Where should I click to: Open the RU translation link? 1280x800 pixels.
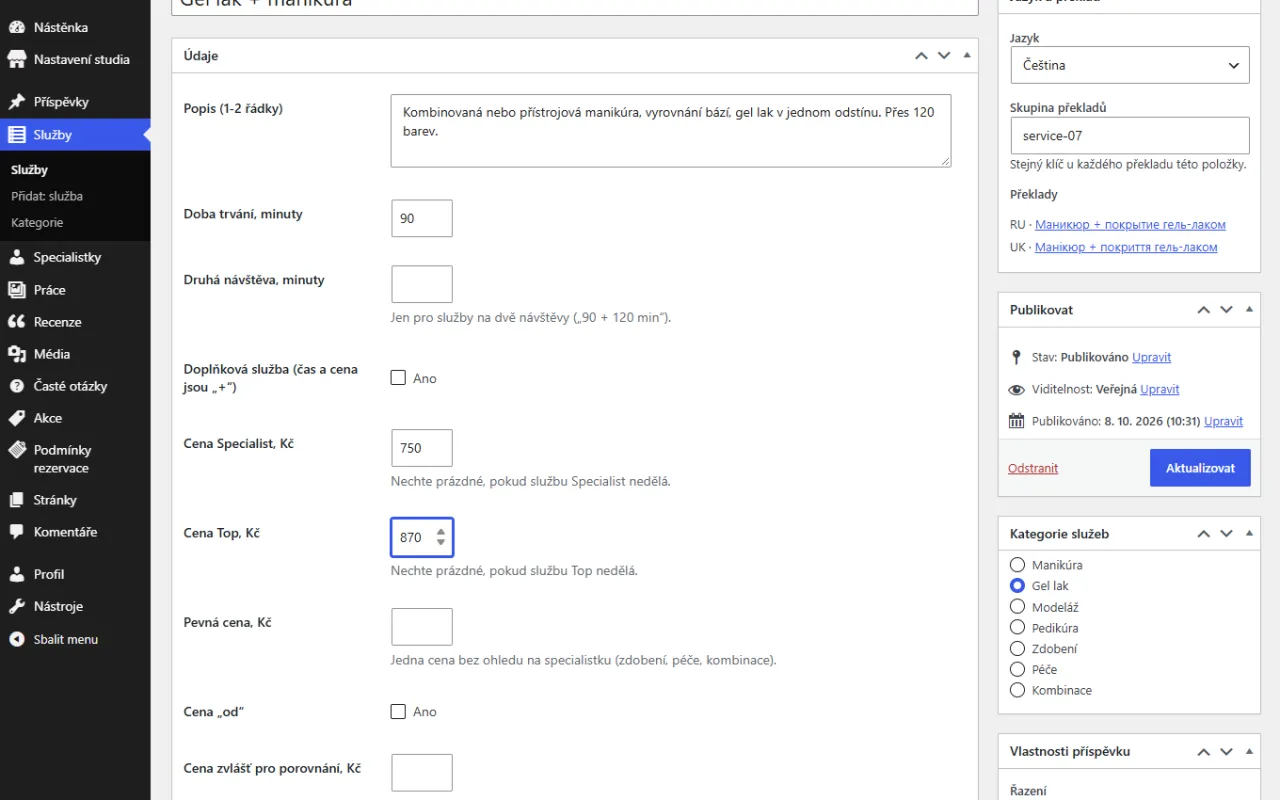pos(1130,225)
